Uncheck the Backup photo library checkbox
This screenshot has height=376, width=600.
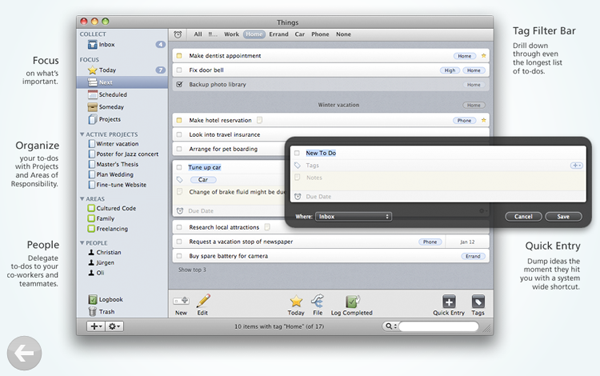tap(179, 85)
